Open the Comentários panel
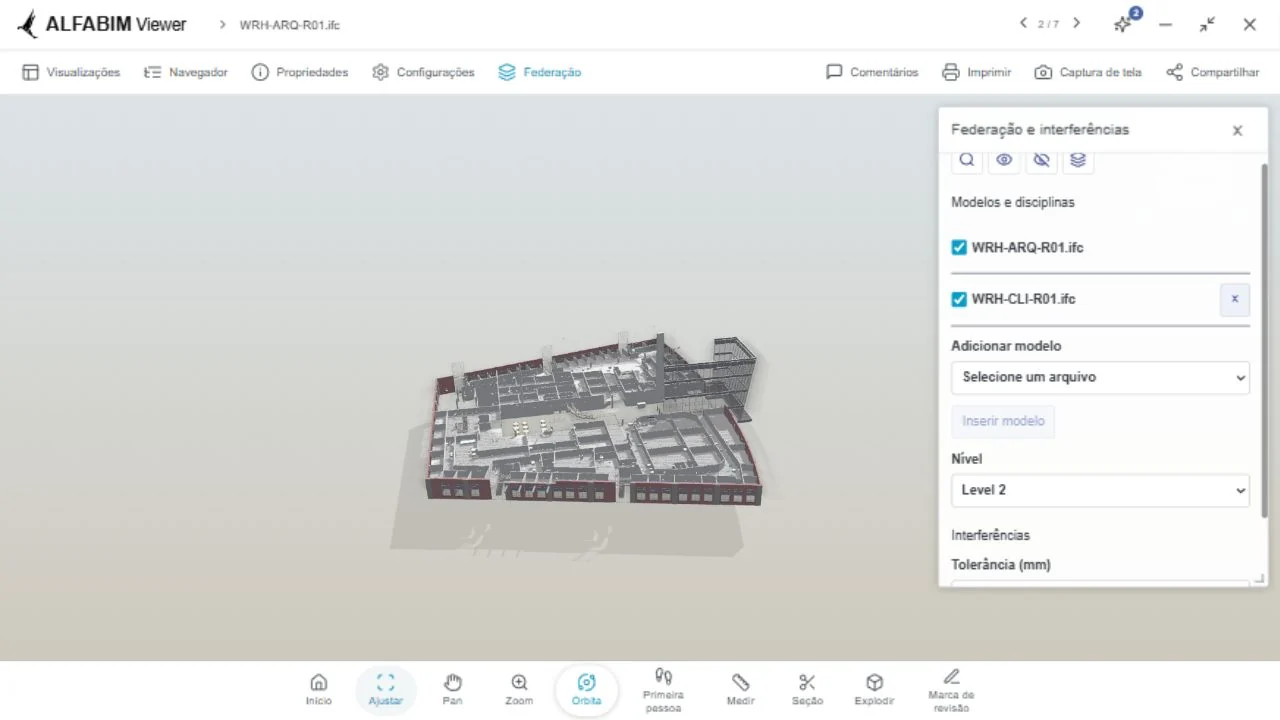1280x720 pixels. pos(872,72)
